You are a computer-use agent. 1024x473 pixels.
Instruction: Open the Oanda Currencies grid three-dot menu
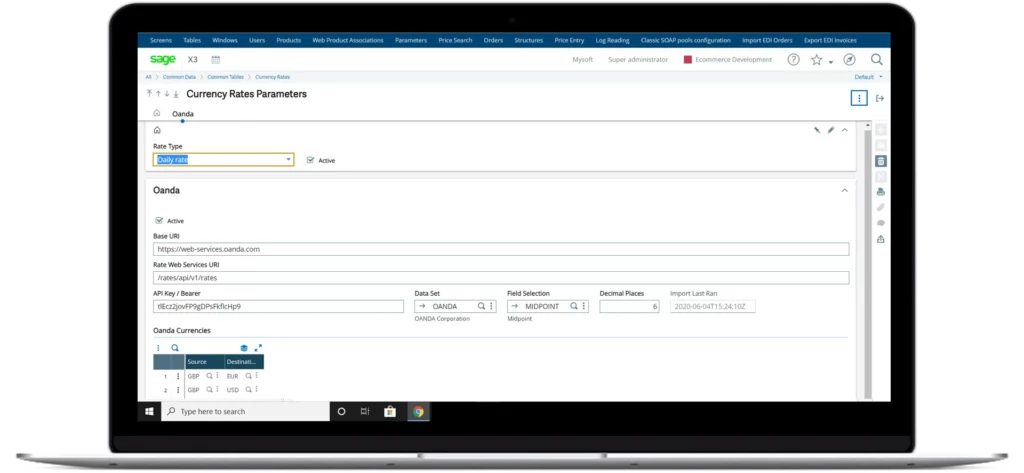(x=158, y=348)
